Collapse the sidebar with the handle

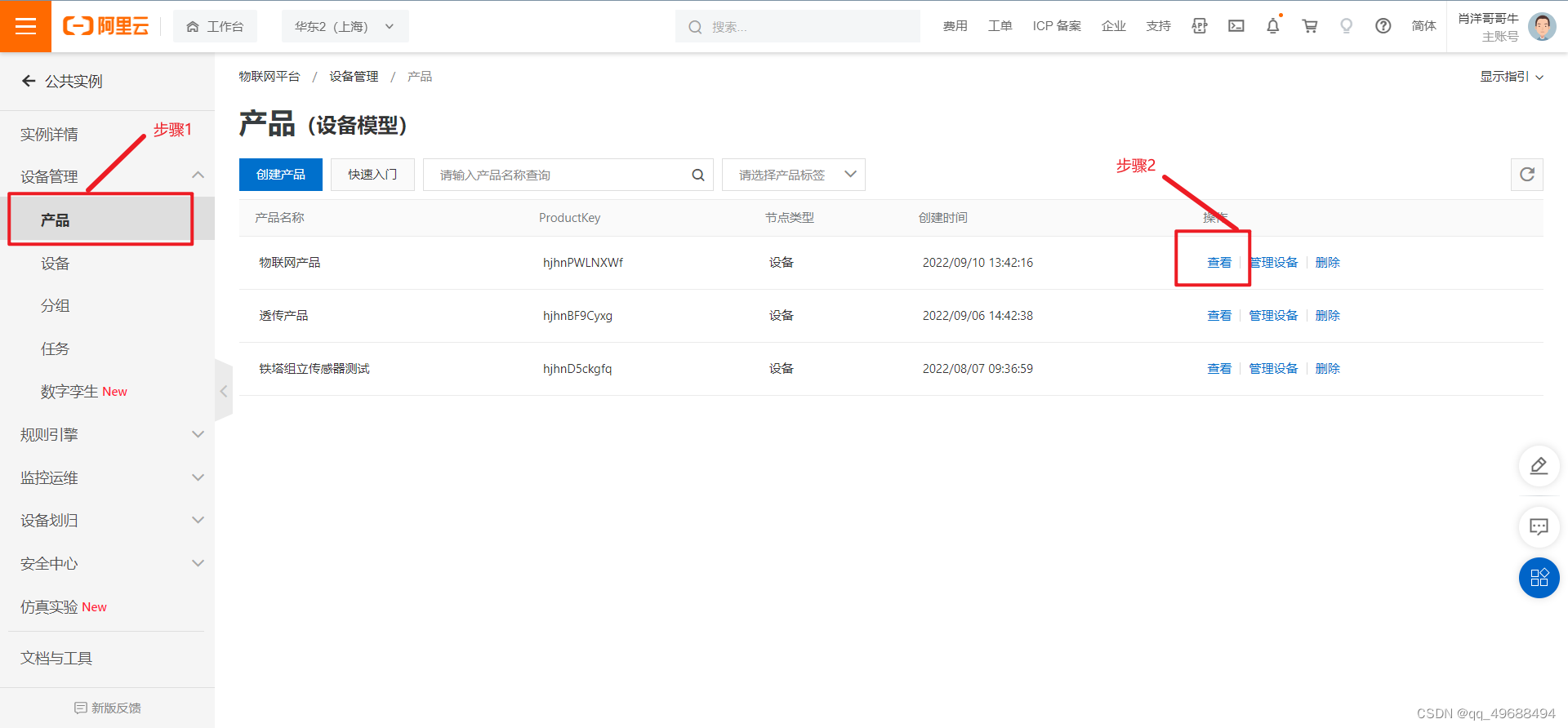(223, 391)
